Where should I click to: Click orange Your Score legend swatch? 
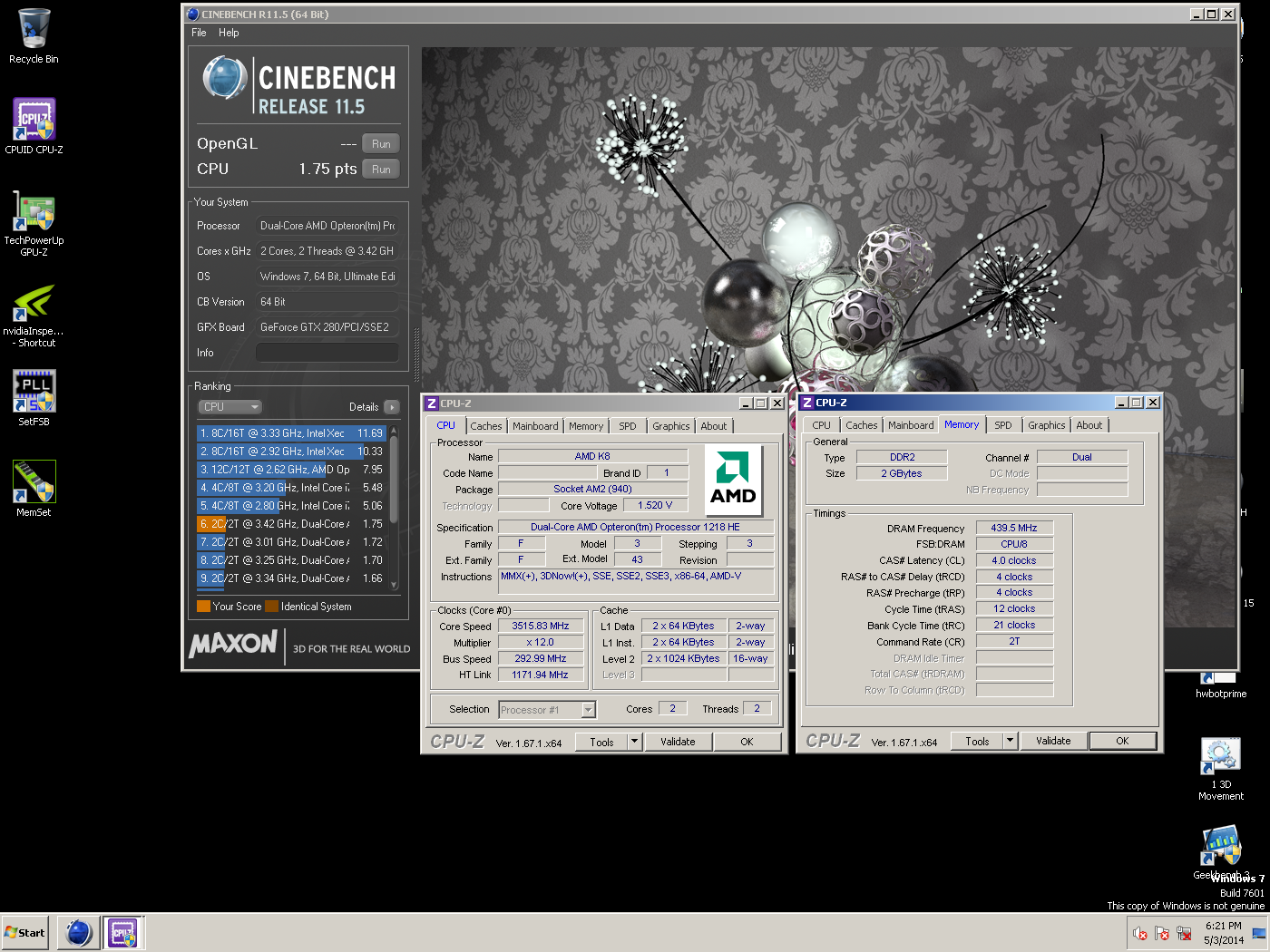(x=203, y=607)
